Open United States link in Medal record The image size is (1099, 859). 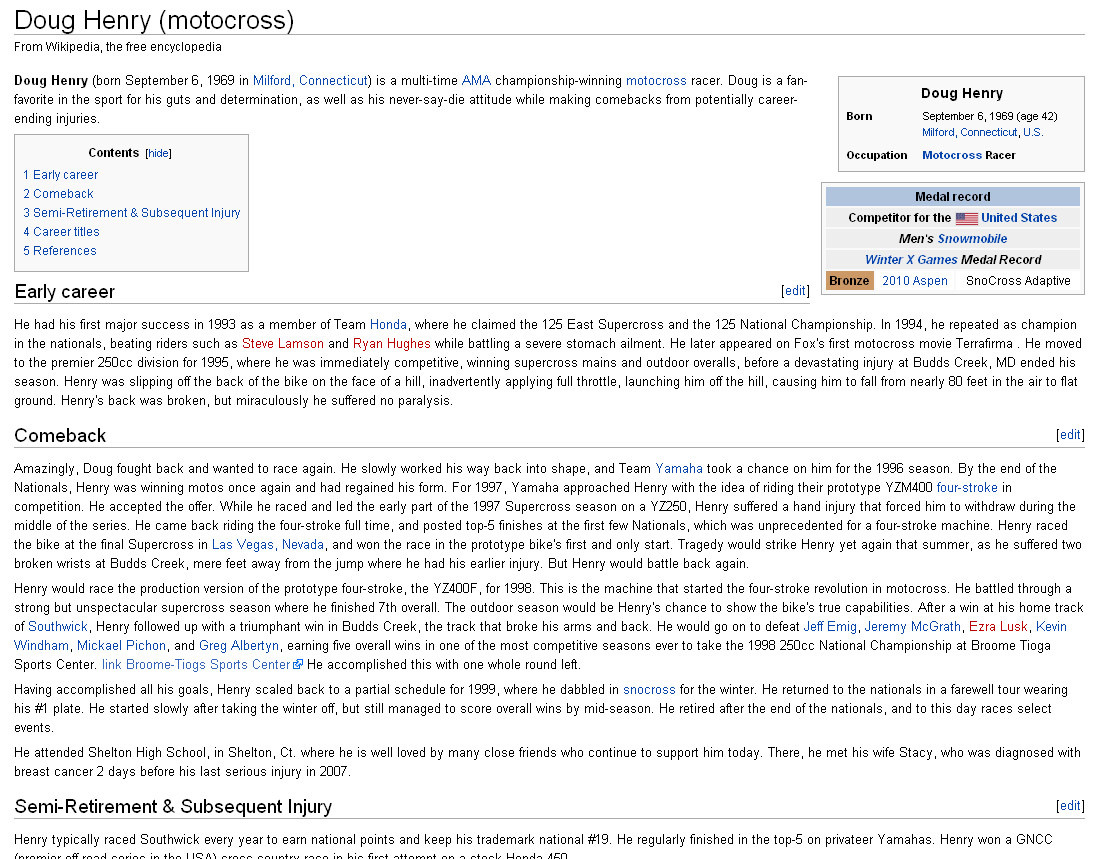[1019, 218]
